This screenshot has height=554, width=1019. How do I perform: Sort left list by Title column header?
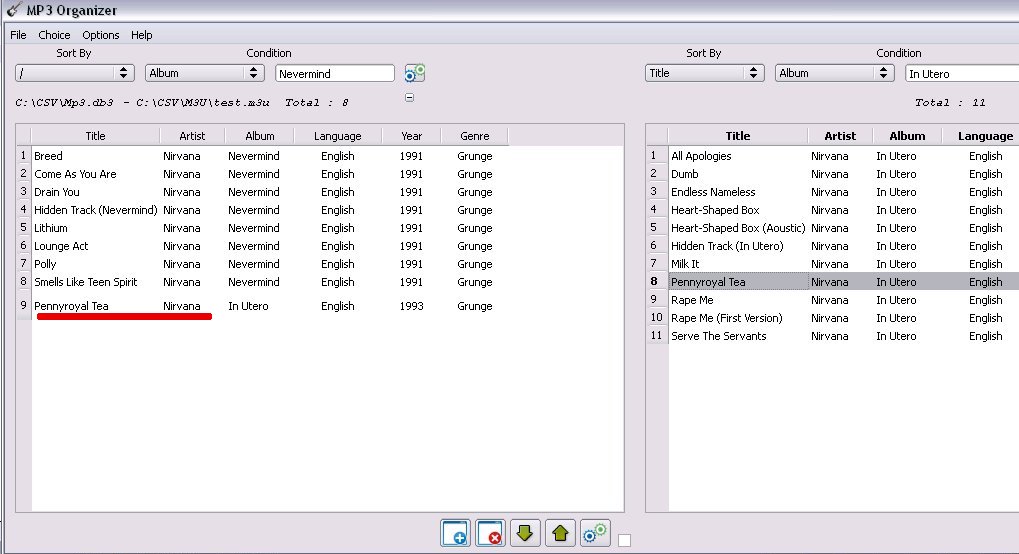(96, 136)
